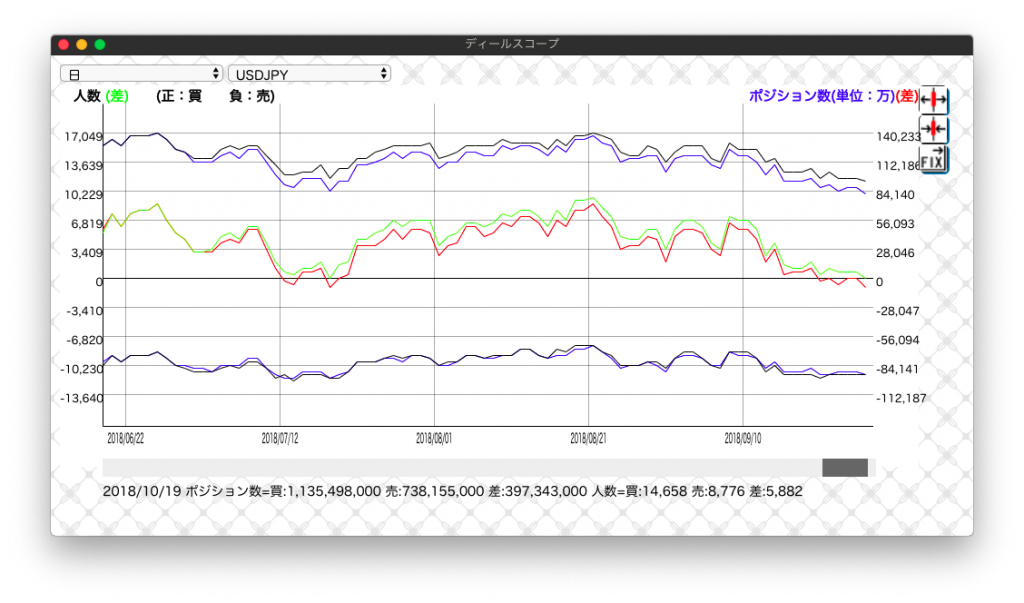Click the -6,820 left axis value

click(85, 340)
